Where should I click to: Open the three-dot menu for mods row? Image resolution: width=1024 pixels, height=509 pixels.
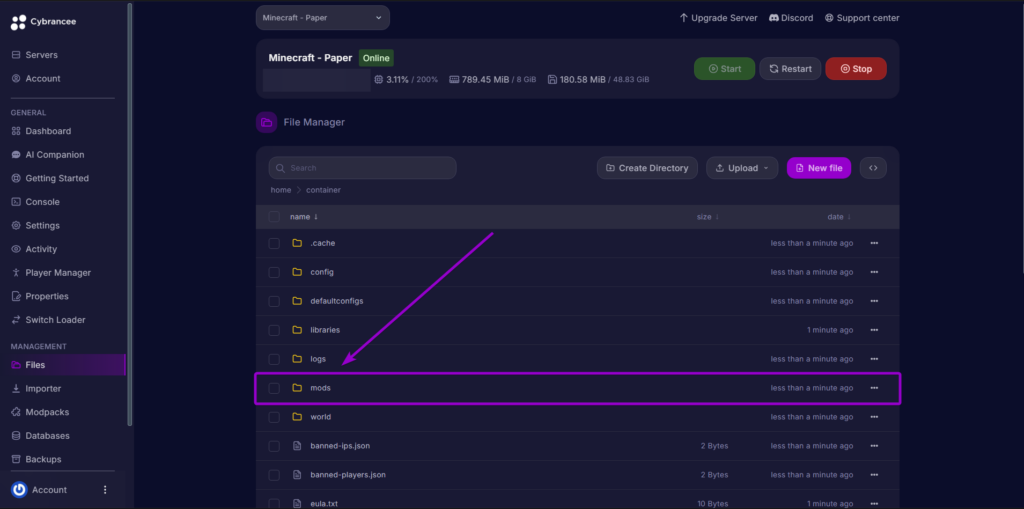point(874,388)
